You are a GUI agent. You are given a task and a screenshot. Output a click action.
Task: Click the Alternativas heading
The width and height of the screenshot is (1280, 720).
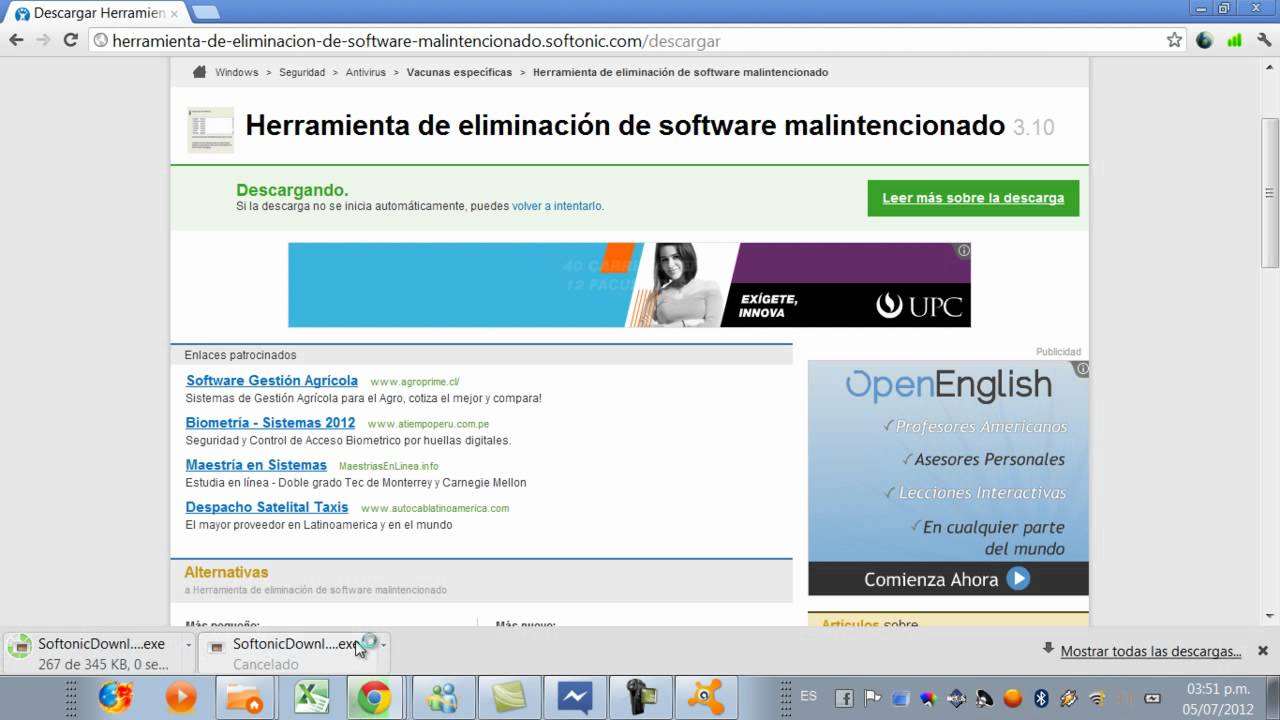(x=226, y=572)
